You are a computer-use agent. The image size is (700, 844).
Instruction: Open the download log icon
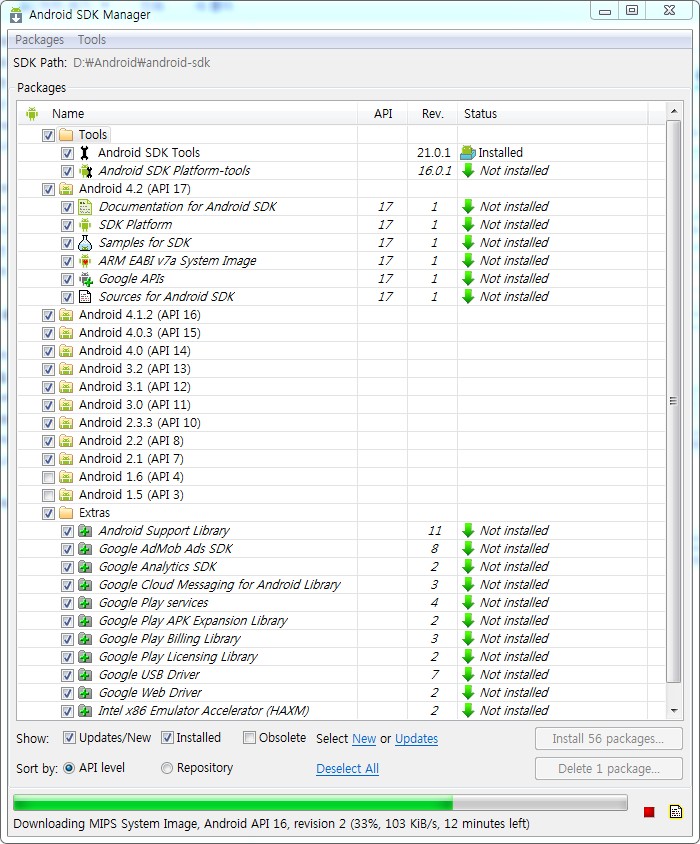pyautogui.click(x=676, y=811)
